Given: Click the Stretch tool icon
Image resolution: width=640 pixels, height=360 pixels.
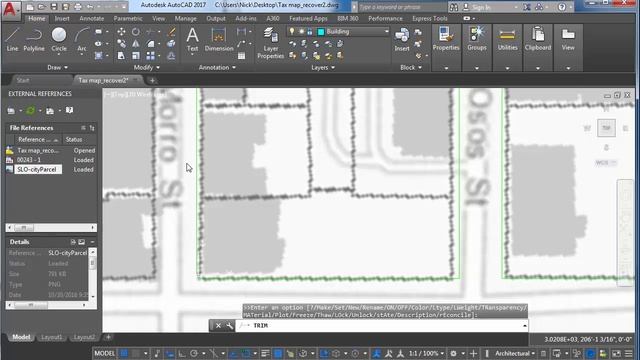Looking at the screenshot, I should click(121, 56).
